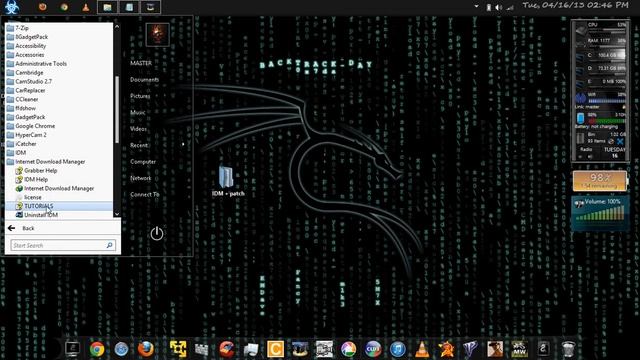Screen dimensions: 640x360
Task: Open the yellow VMware icon in dock
Action: coord(178,349)
